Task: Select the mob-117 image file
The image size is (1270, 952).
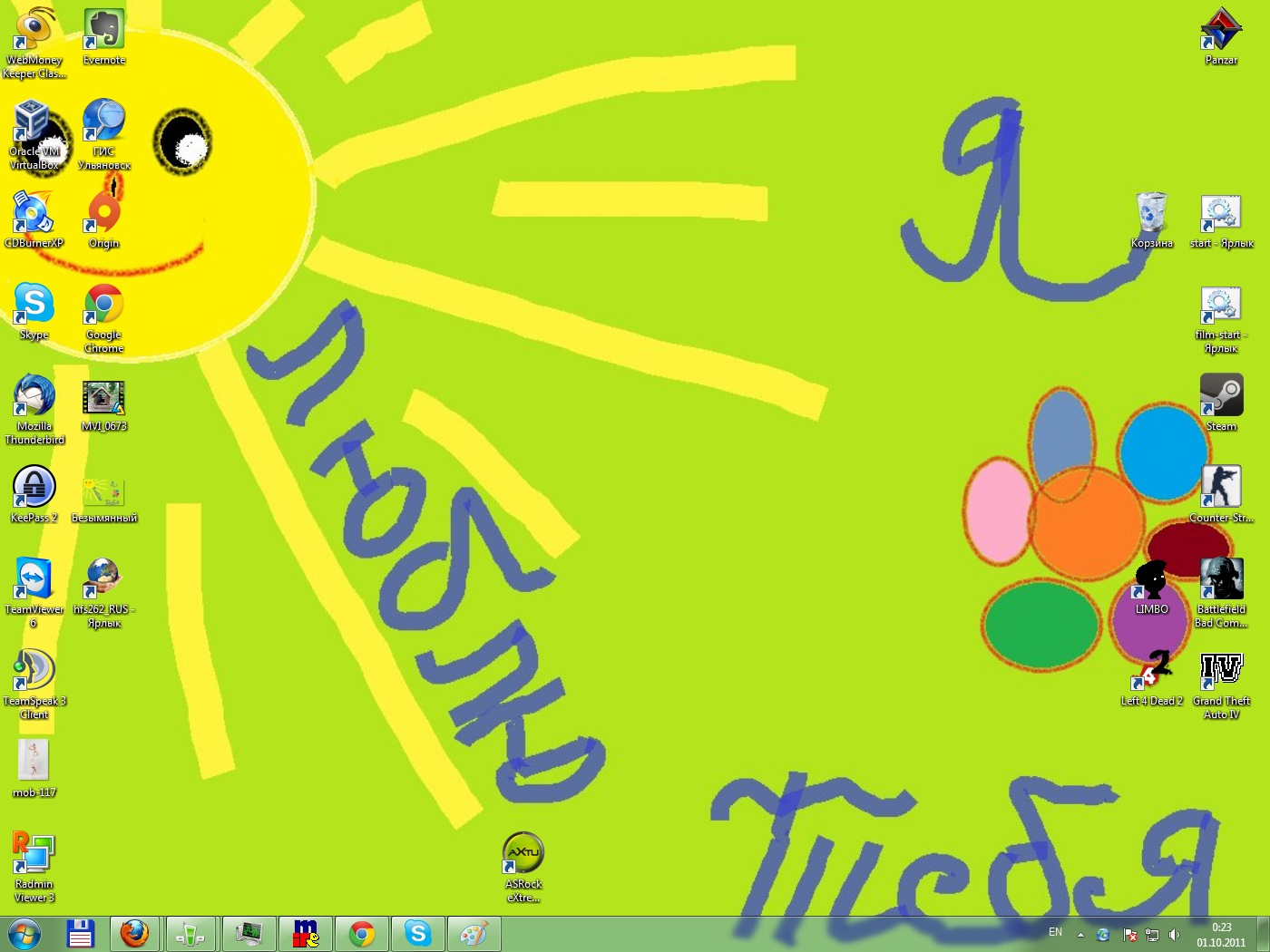Action: (x=34, y=770)
